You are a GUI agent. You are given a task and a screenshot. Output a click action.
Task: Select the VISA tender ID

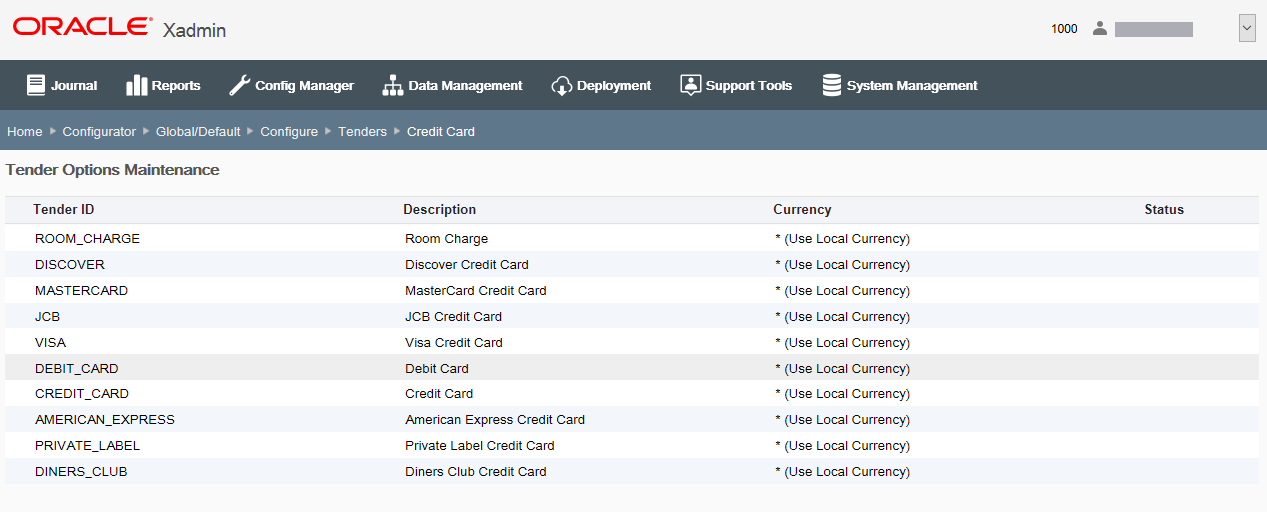click(50, 342)
